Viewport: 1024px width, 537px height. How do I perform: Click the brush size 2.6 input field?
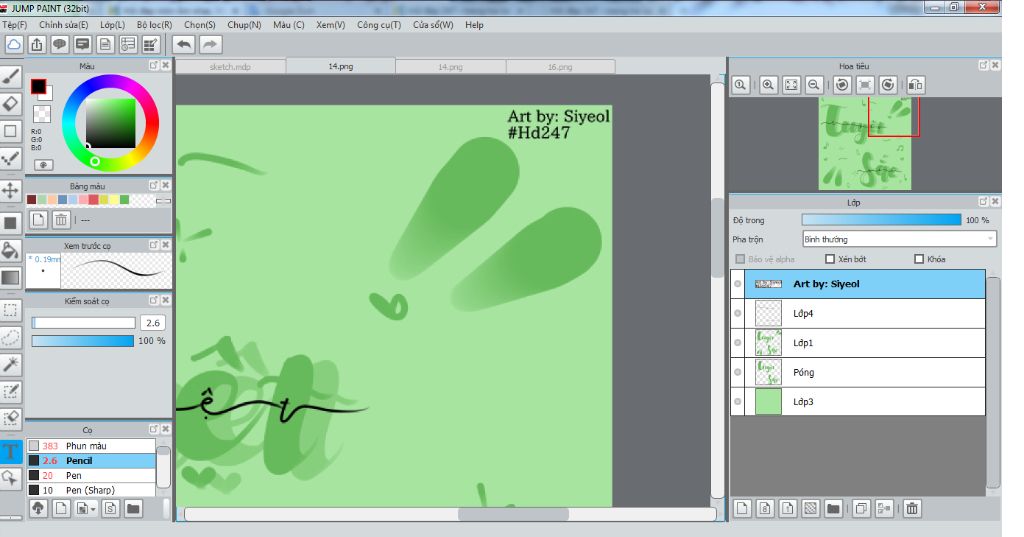[x=153, y=323]
